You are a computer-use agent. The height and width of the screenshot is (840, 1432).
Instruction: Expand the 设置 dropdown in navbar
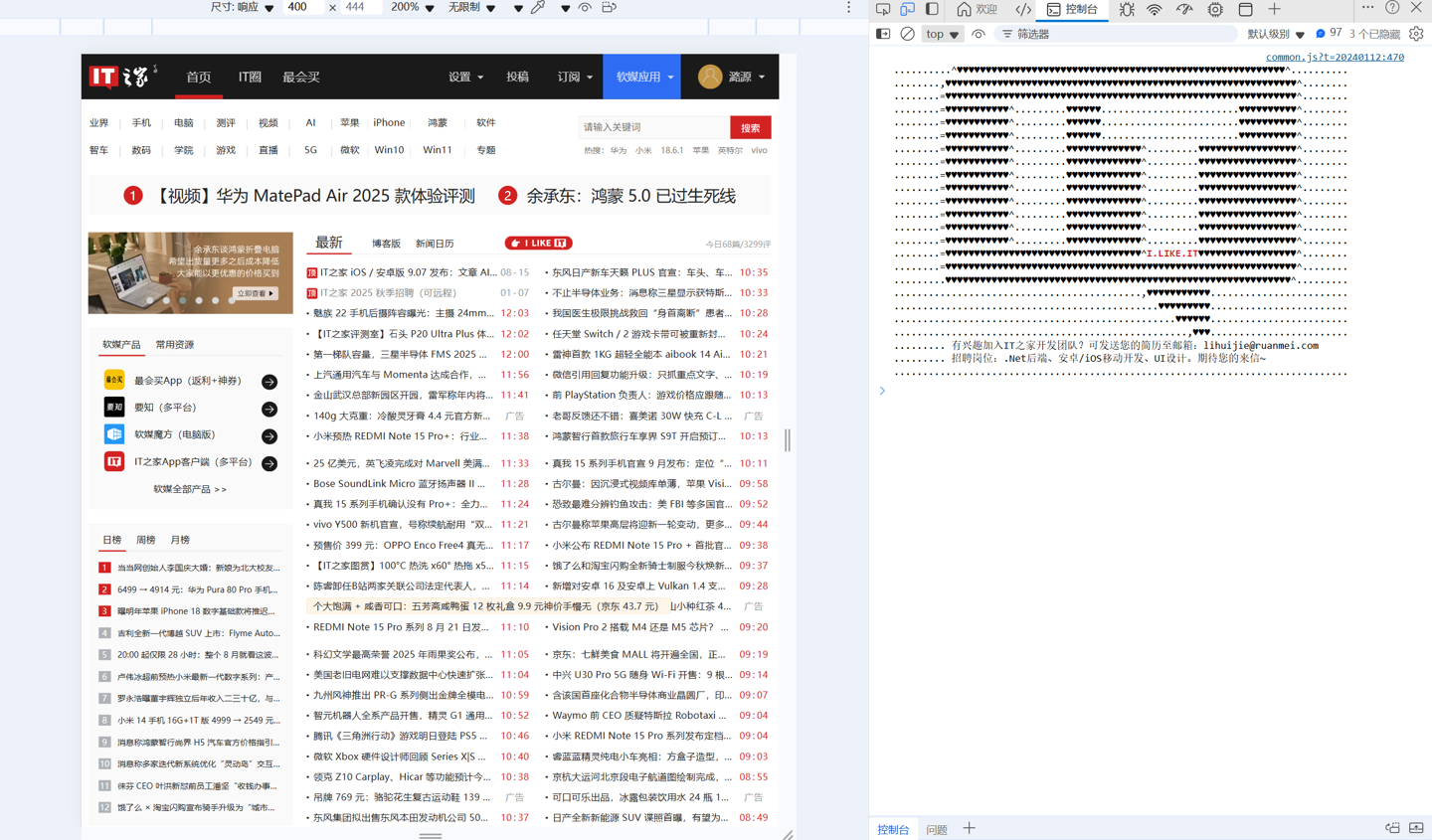pyautogui.click(x=465, y=77)
